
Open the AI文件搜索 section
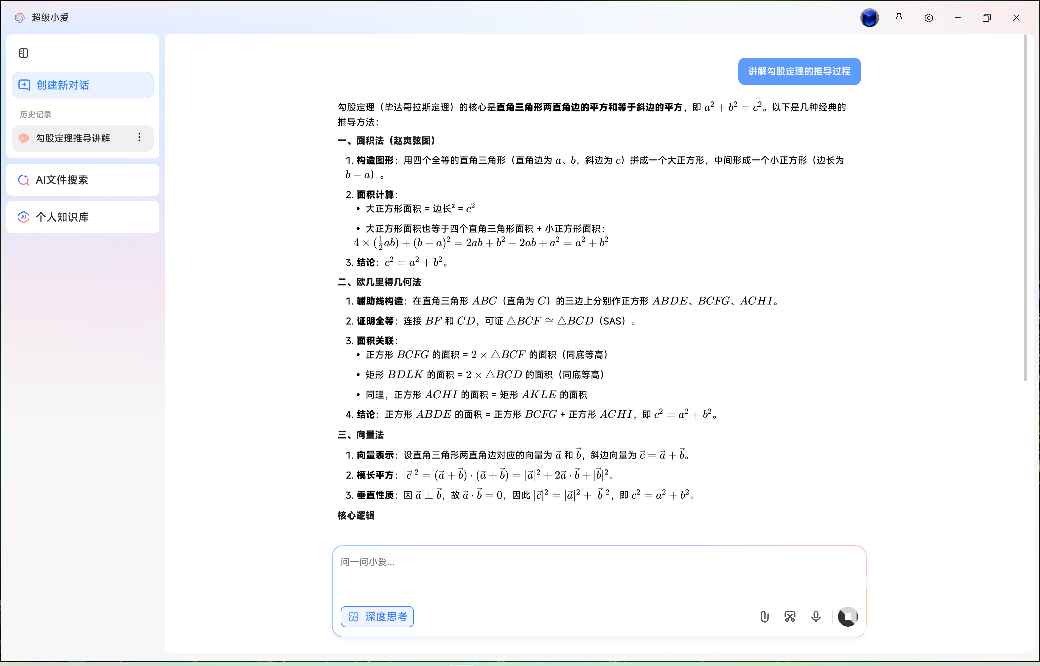point(83,180)
